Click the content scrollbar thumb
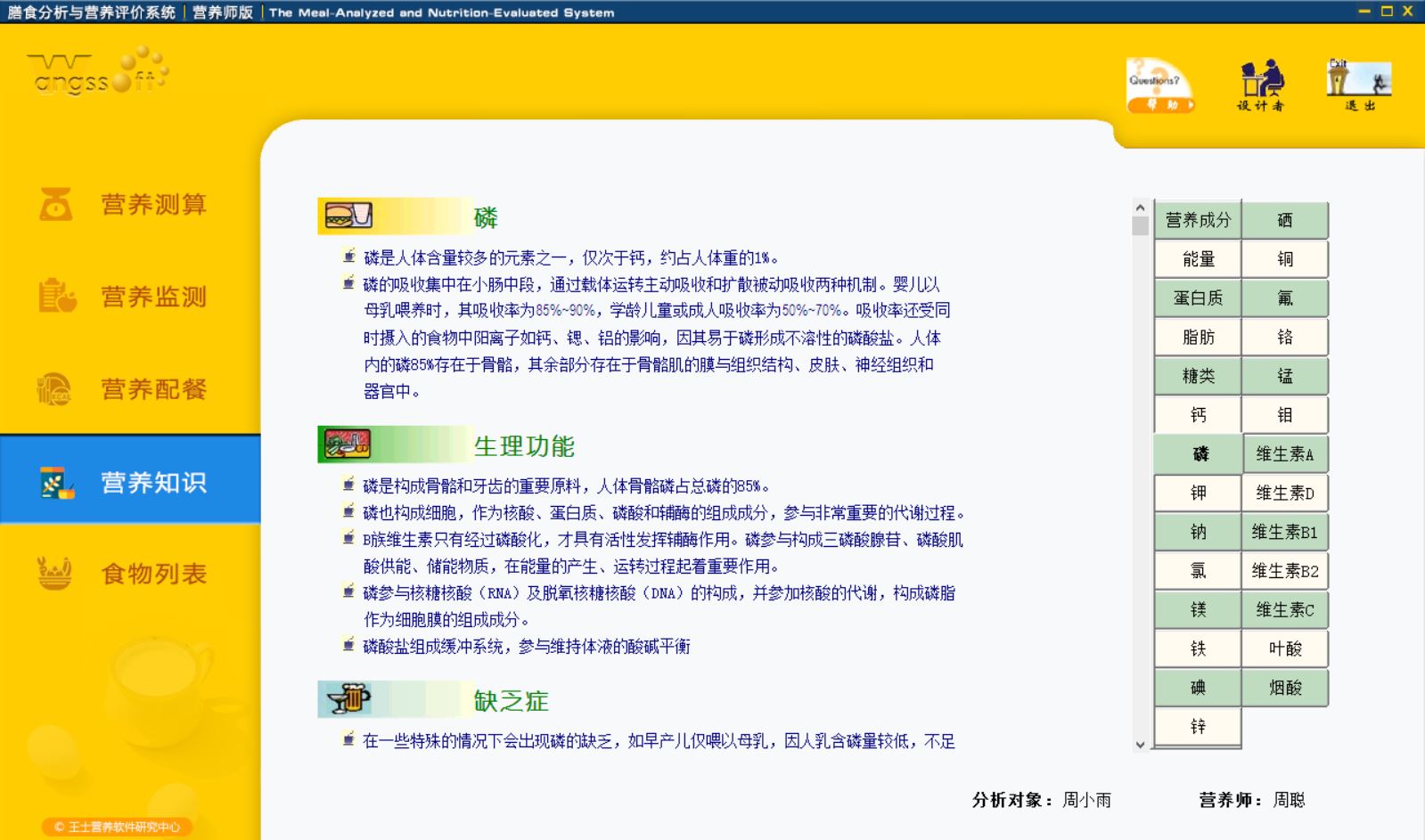1425x840 pixels. [x=1140, y=226]
